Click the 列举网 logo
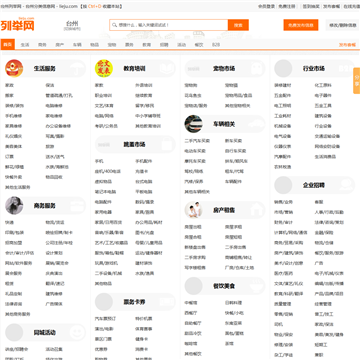 click(x=17, y=24)
